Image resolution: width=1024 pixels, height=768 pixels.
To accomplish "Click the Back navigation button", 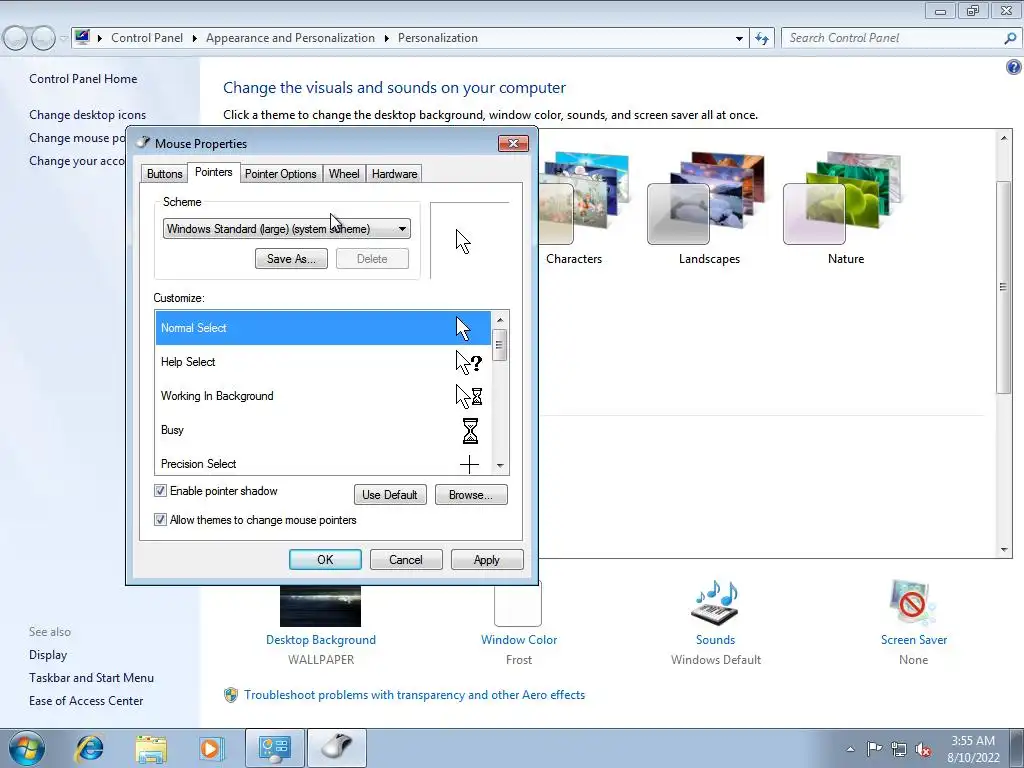I will point(16,39).
